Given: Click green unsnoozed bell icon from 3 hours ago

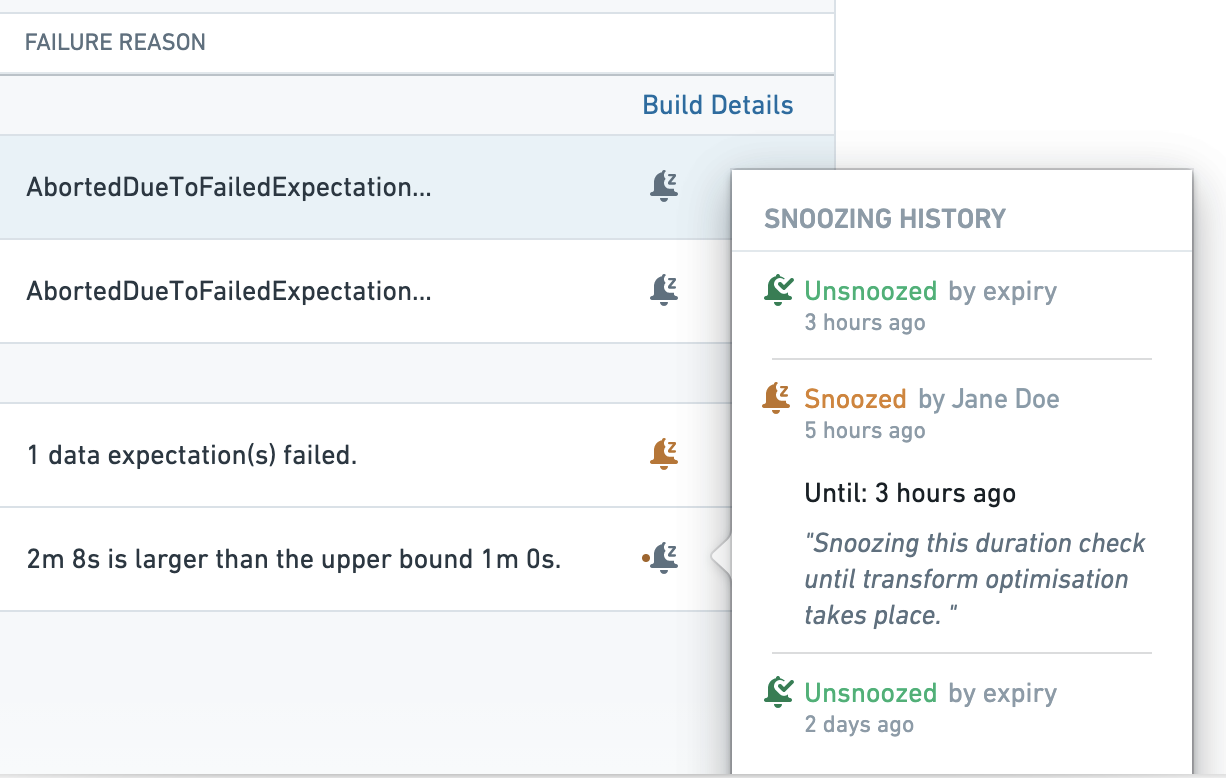Looking at the screenshot, I should 778,291.
